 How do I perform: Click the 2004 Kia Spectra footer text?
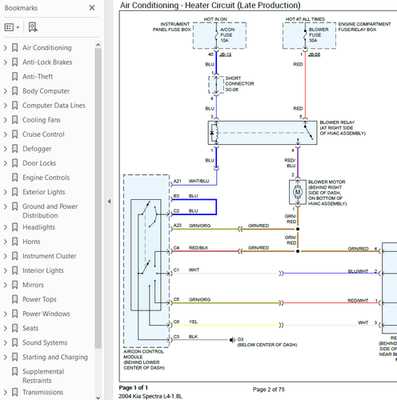click(x=151, y=396)
